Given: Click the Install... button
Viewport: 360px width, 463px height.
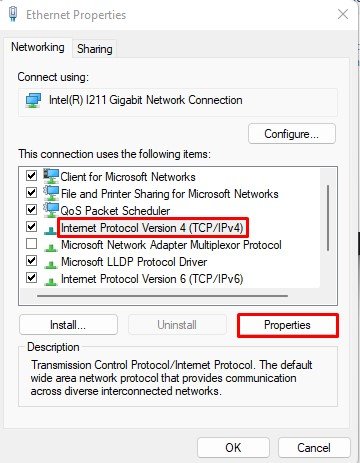Looking at the screenshot, I should (x=68, y=325).
